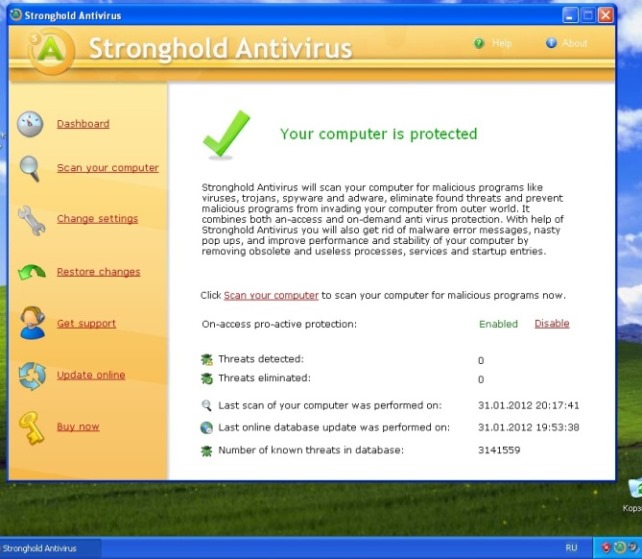Screen dimensions: 642x559
Task: Open Get support link
Action: pyautogui.click(x=86, y=324)
